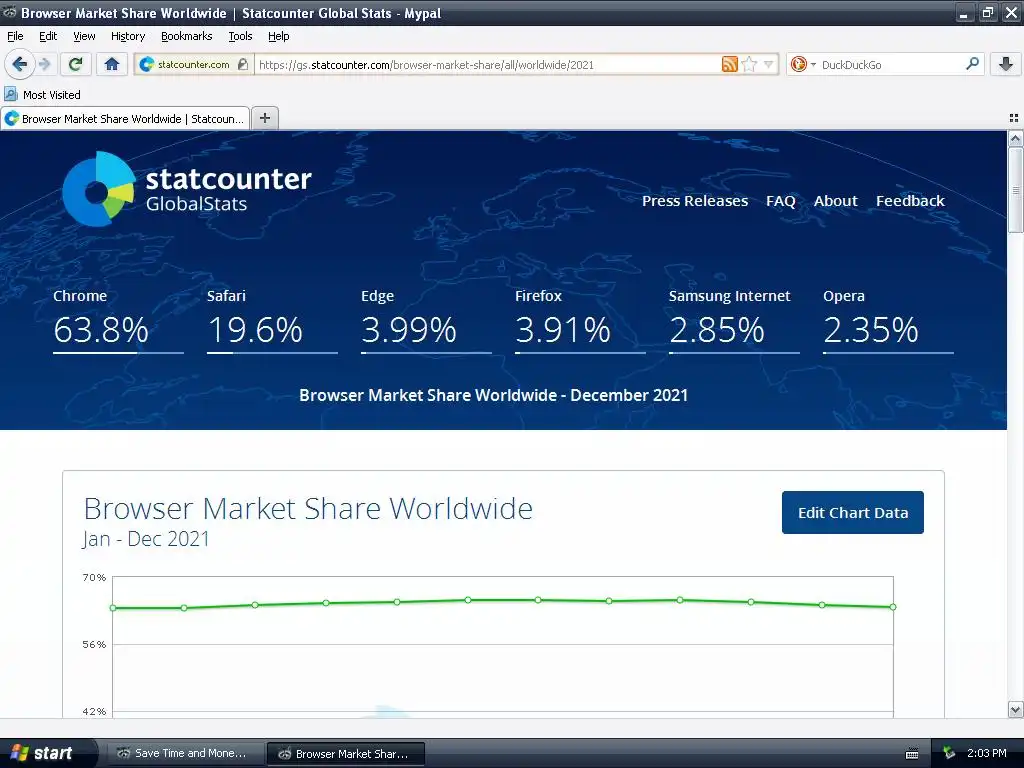This screenshot has height=768, width=1024.
Task: Click the first data point on green chart line
Action: click(x=113, y=608)
